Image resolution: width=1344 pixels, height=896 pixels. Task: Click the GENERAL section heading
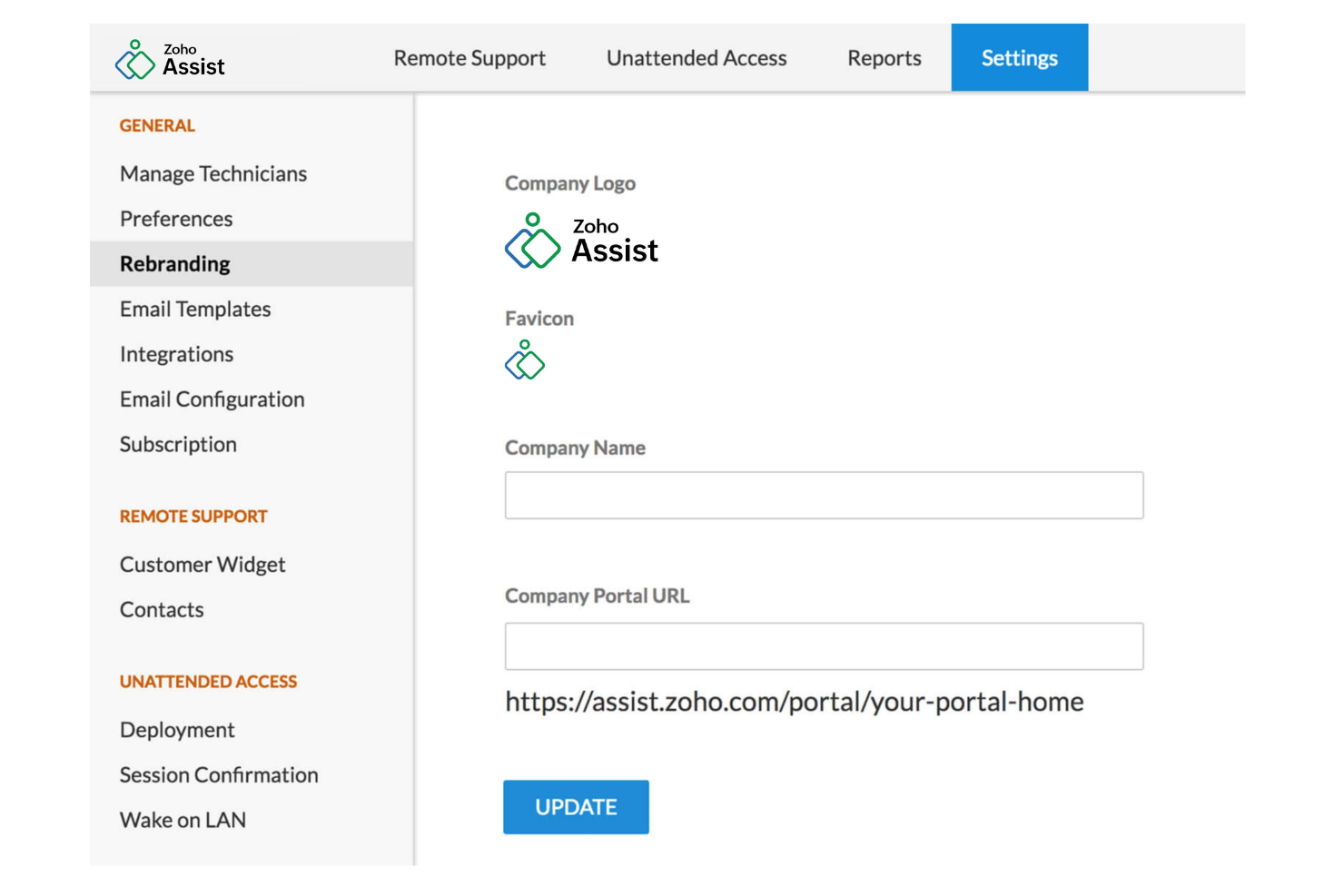157,125
